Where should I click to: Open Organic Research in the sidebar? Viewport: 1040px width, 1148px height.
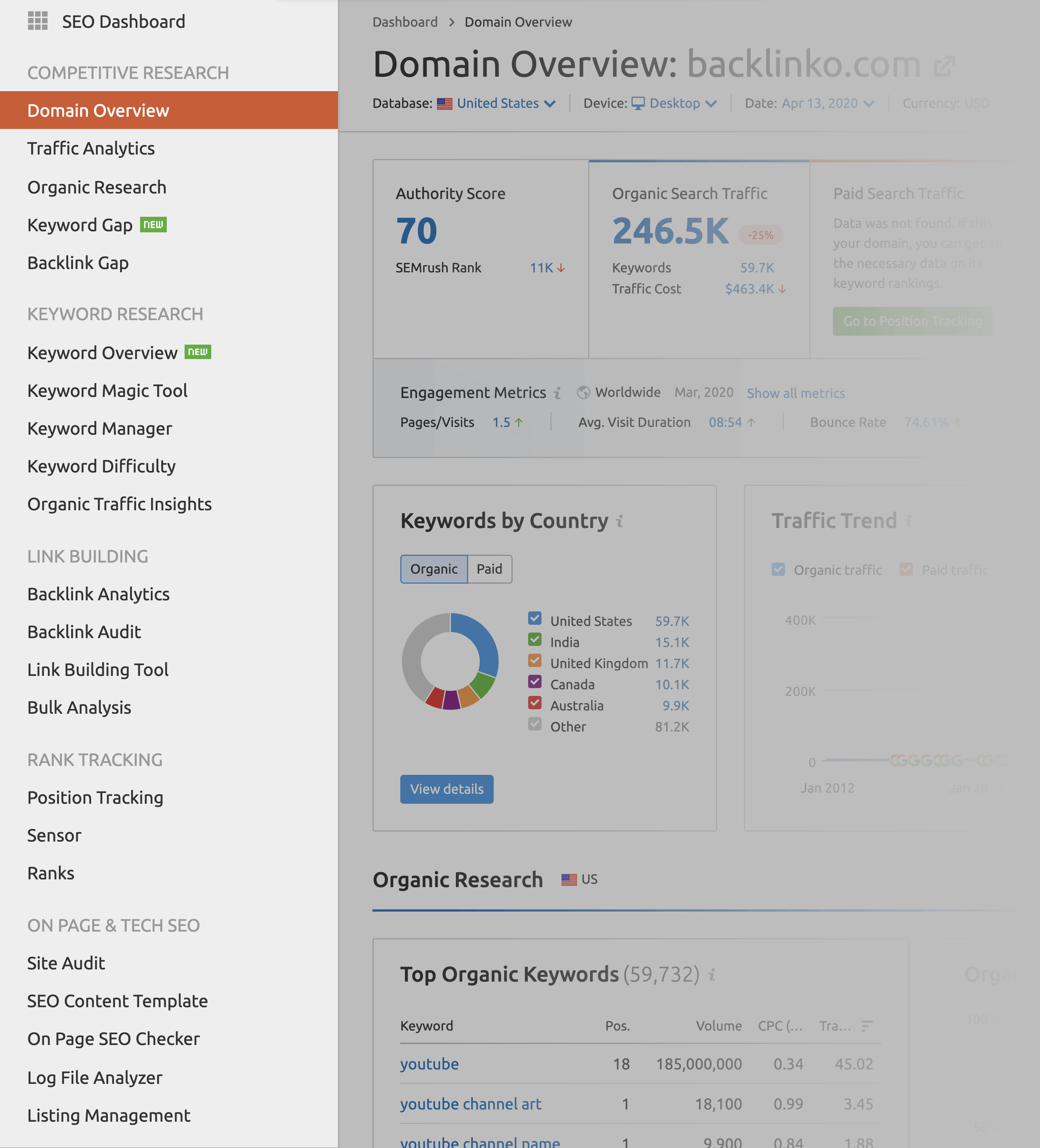(97, 188)
